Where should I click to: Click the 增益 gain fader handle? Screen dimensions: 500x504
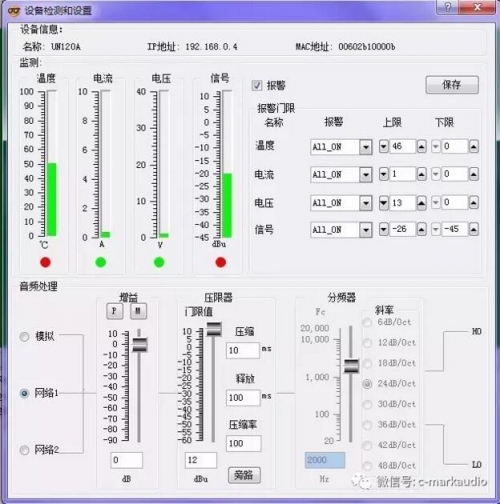(140, 345)
